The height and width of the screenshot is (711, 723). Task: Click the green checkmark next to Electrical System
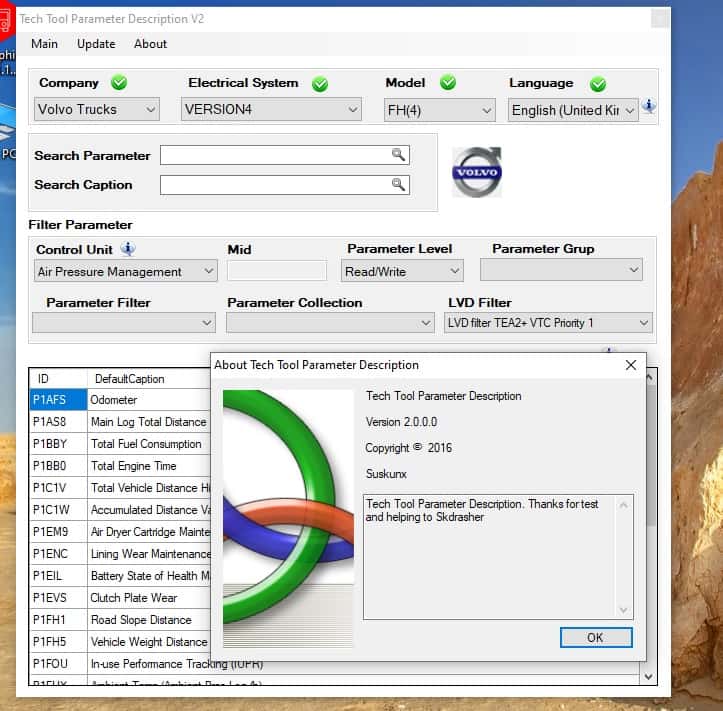[x=320, y=84]
